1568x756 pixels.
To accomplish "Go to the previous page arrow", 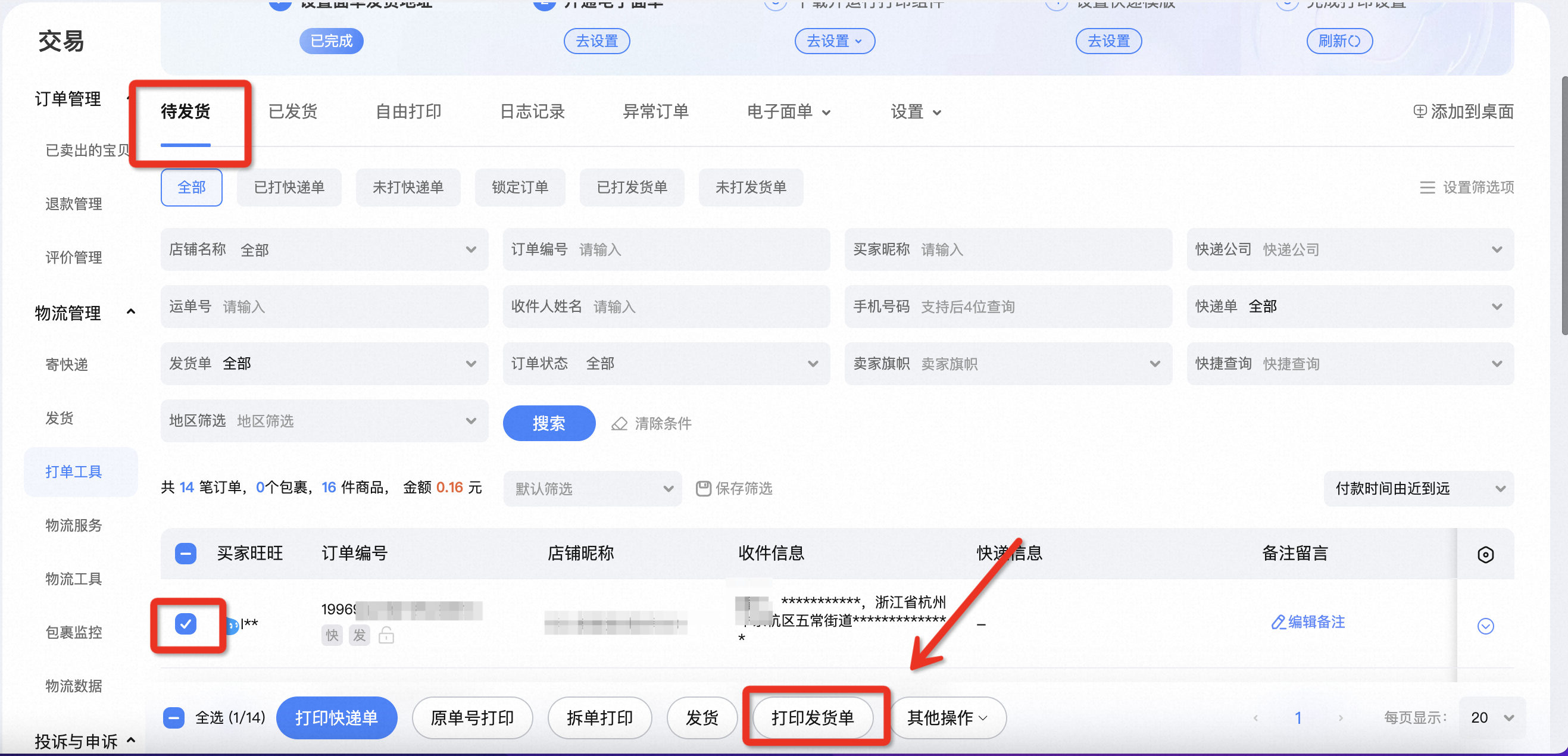I will pos(1255,718).
